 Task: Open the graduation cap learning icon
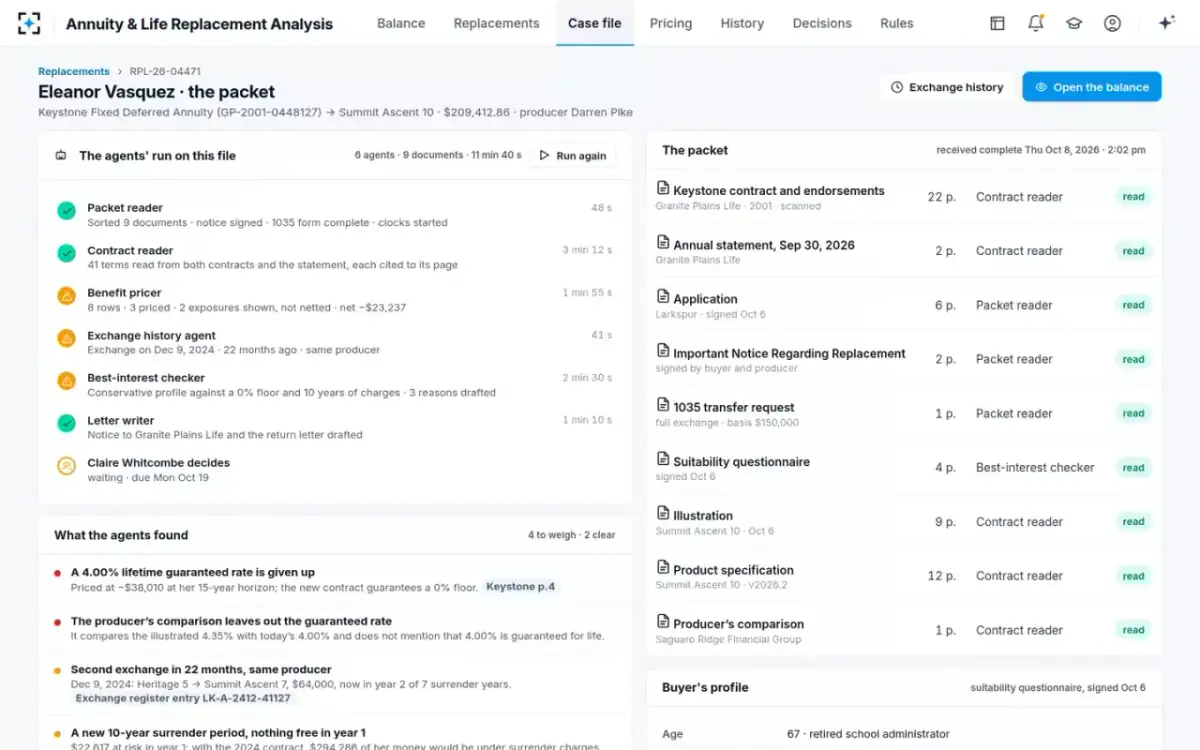pyautogui.click(x=1074, y=23)
